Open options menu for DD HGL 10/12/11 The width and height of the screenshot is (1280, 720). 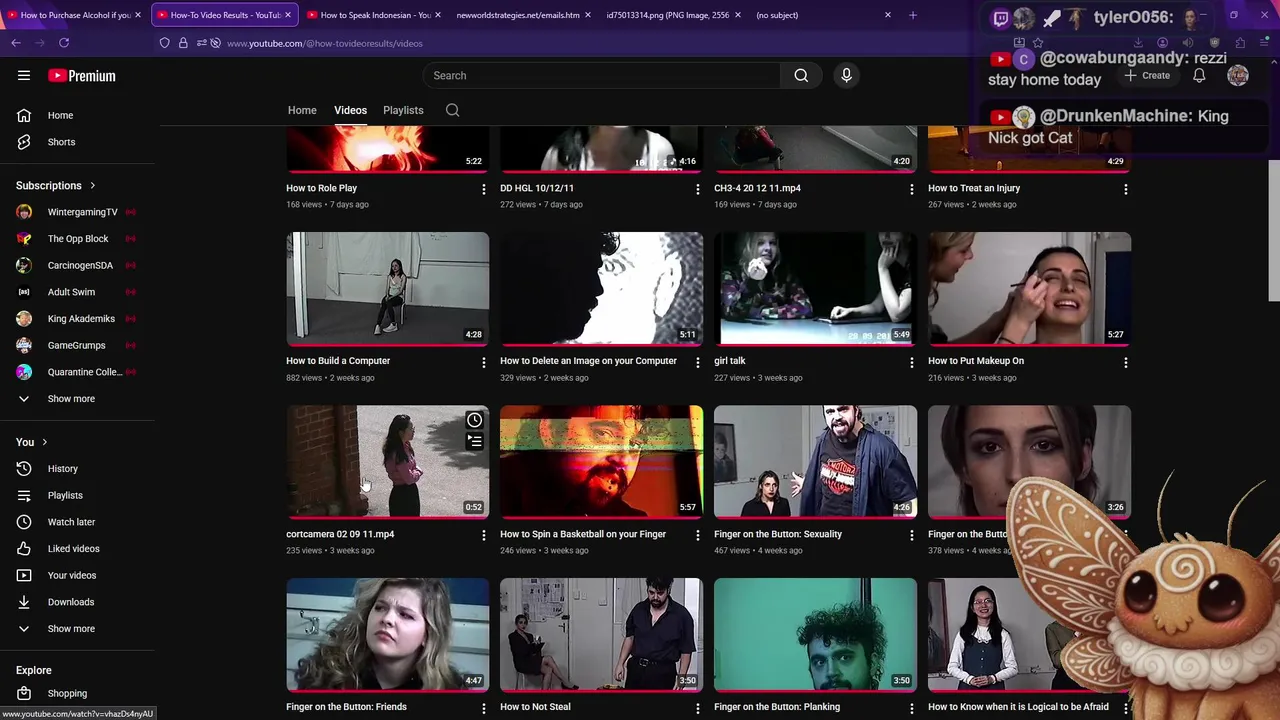point(698,189)
